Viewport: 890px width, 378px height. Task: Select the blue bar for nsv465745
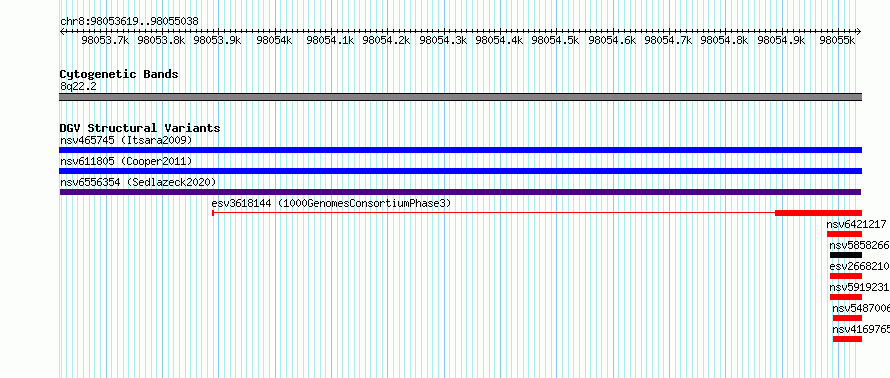pos(460,150)
